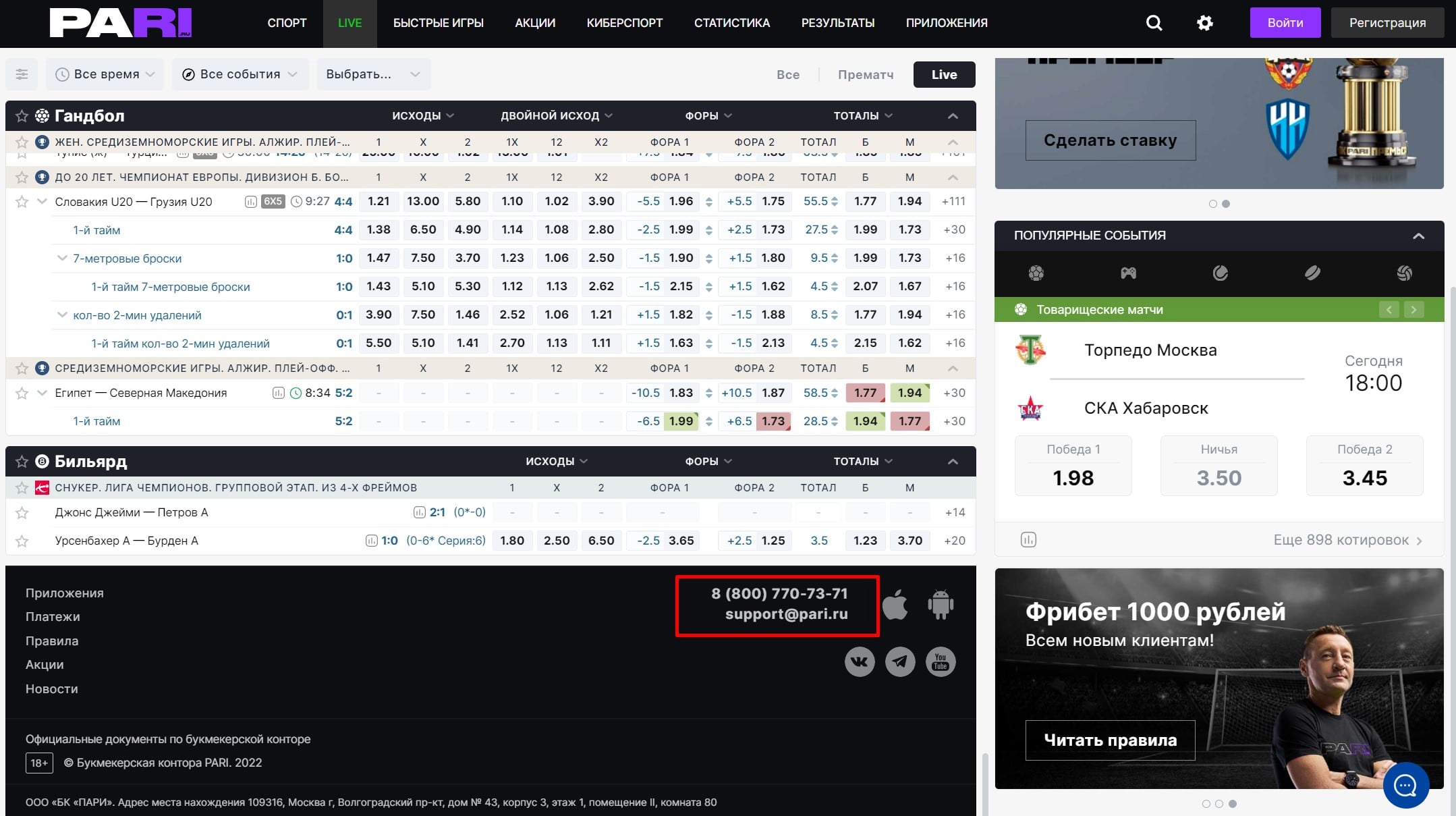
Task: Select football icon in popular events
Action: [1036, 273]
